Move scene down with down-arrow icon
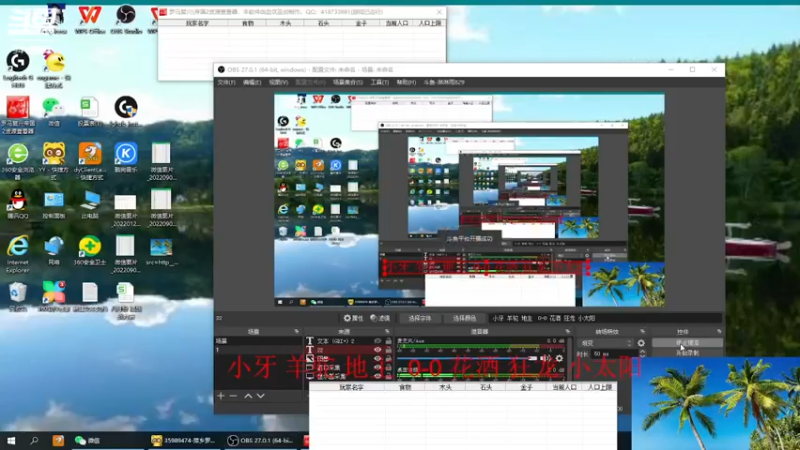The height and width of the screenshot is (450, 800). tap(261, 396)
